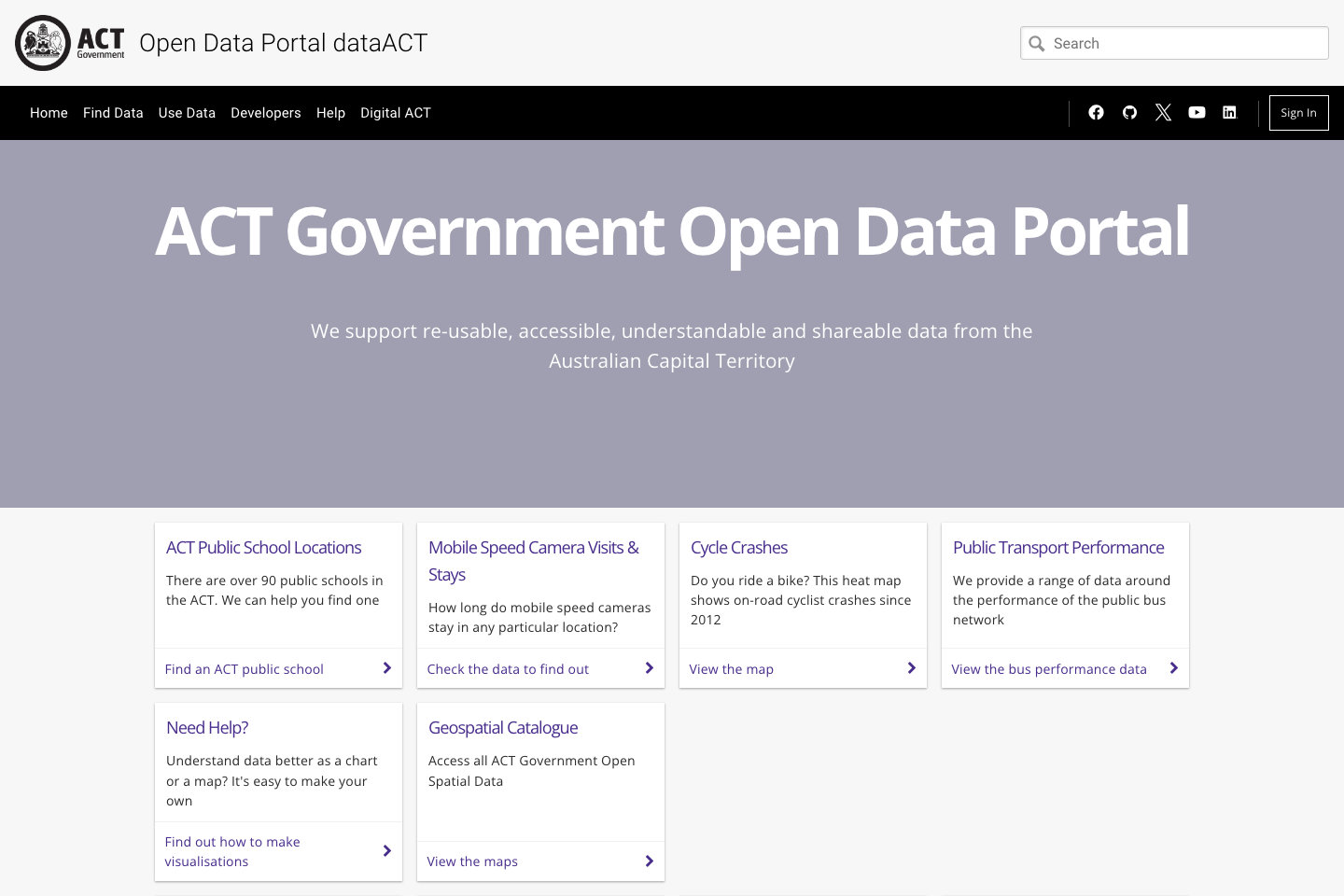Click the LinkedIn icon
Screen dimensions: 1344x896
pyautogui.click(x=1229, y=112)
